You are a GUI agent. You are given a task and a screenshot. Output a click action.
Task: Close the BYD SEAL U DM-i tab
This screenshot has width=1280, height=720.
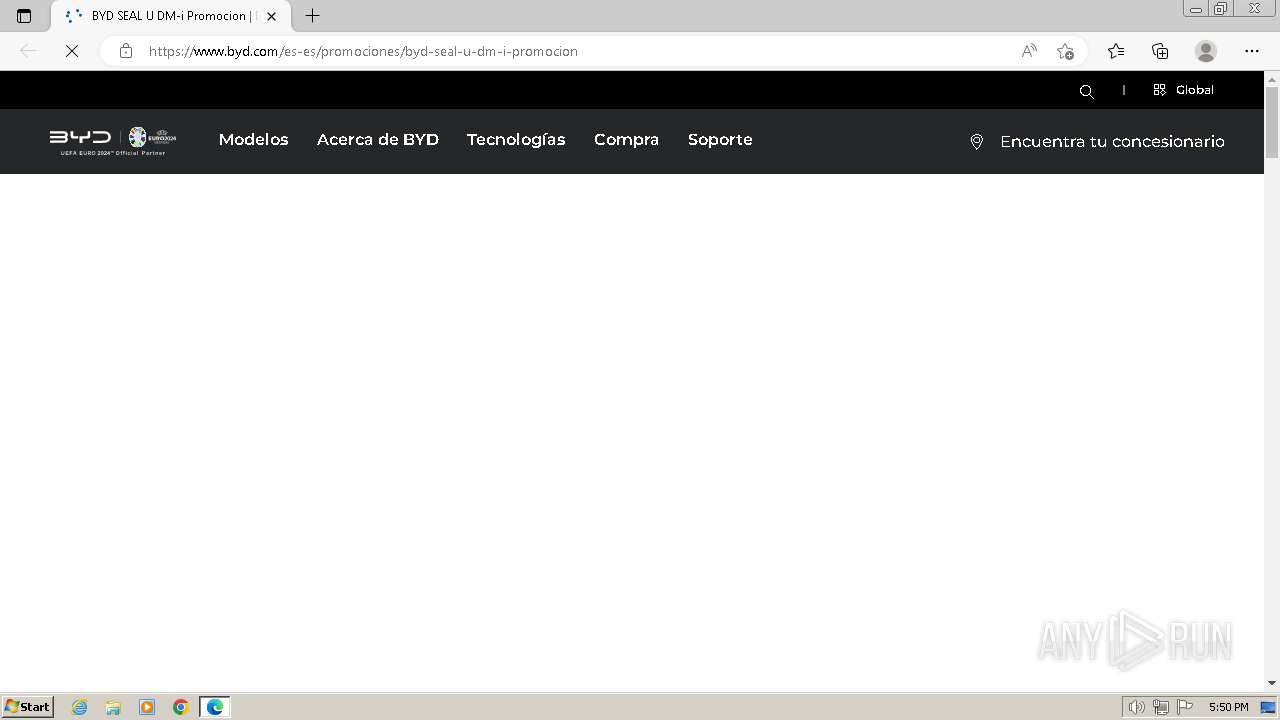(271, 16)
